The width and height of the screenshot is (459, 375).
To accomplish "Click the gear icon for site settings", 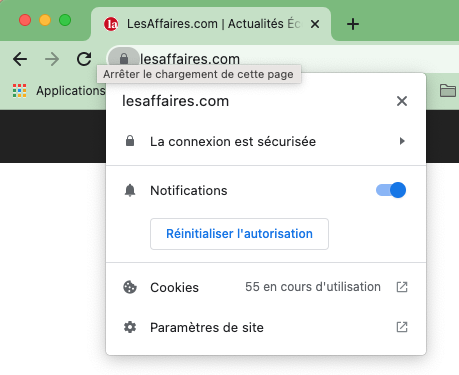I will [130, 327].
